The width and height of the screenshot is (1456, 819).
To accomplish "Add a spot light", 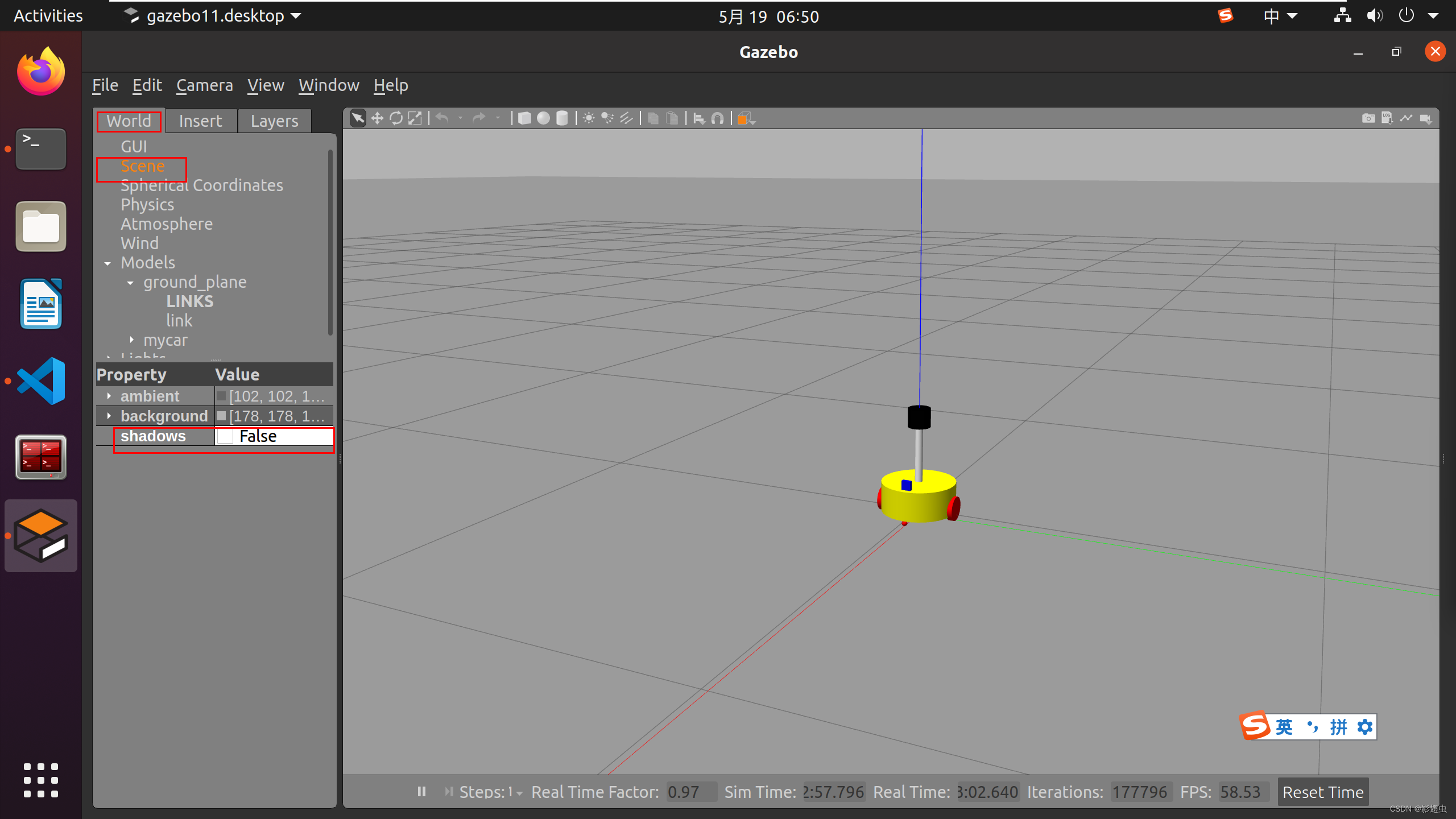I will (607, 118).
